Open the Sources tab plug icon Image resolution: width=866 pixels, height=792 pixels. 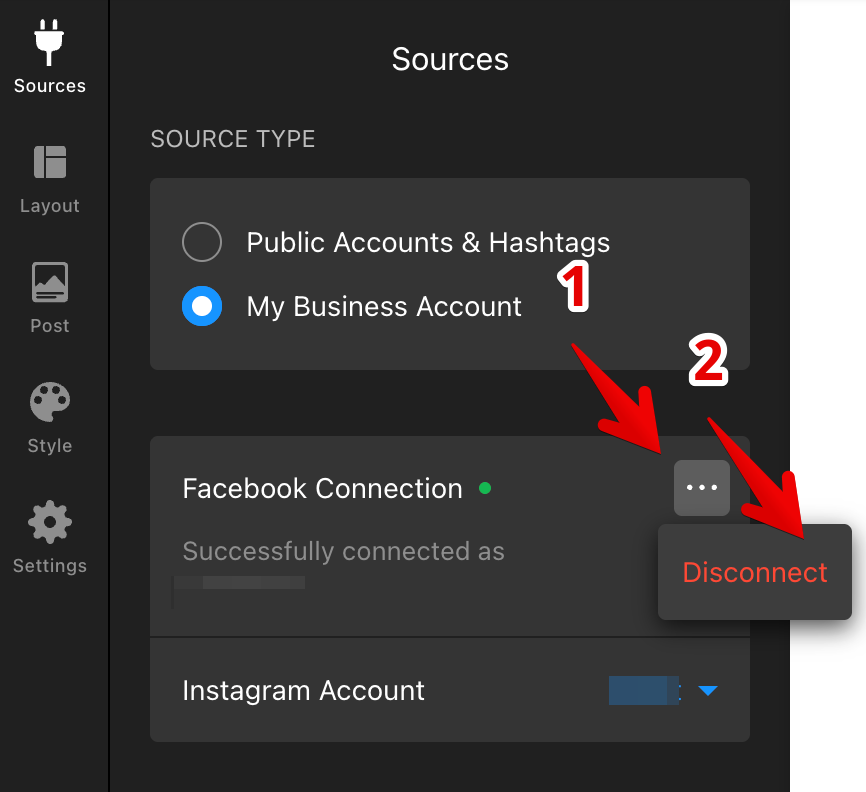point(49,43)
